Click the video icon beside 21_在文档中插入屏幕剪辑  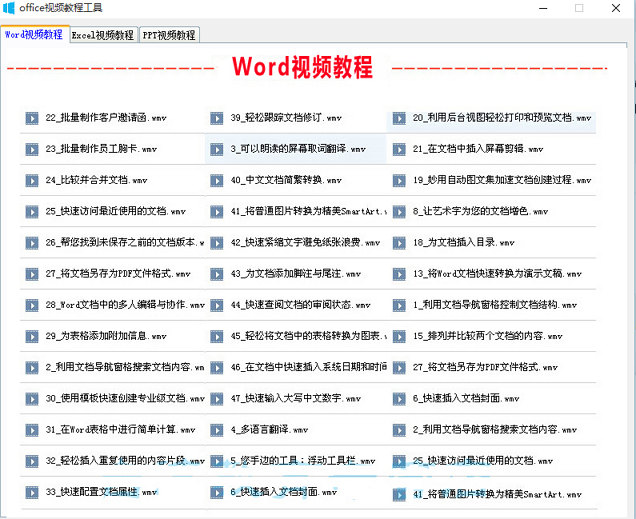coord(399,149)
